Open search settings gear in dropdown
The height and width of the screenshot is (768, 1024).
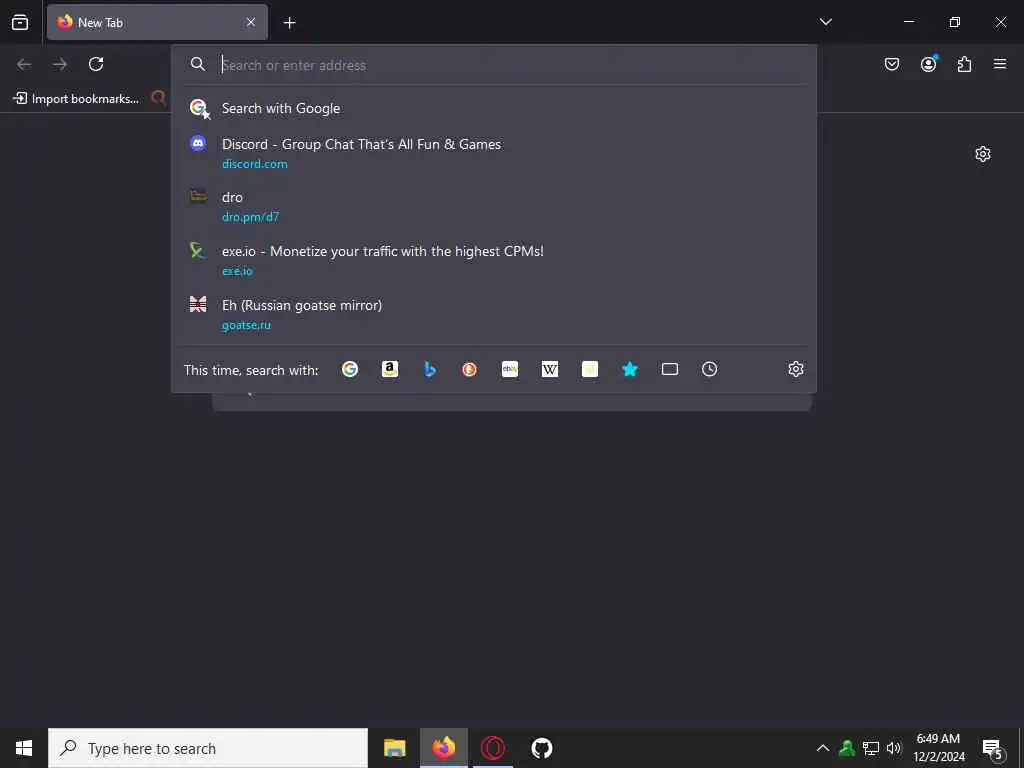pos(795,370)
